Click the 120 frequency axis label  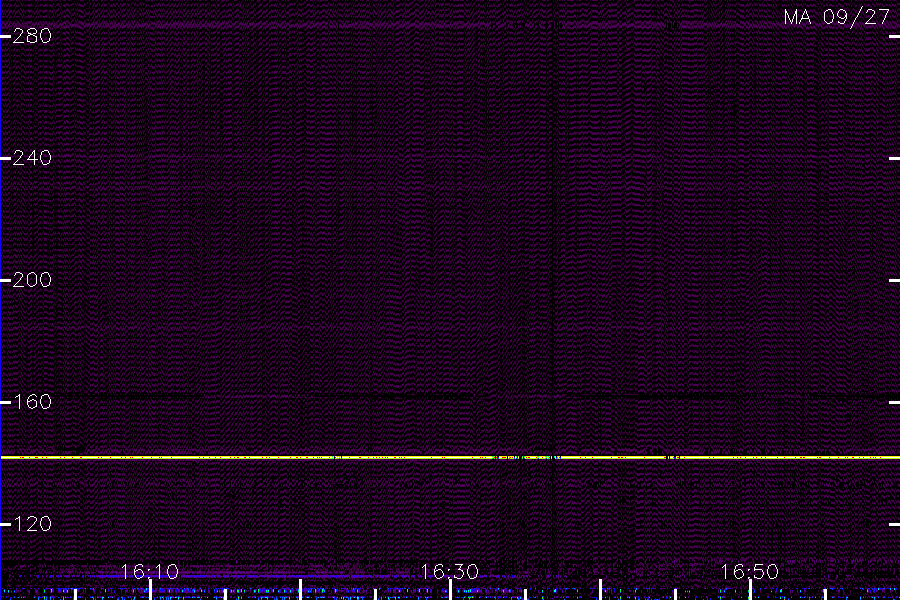click(32, 524)
